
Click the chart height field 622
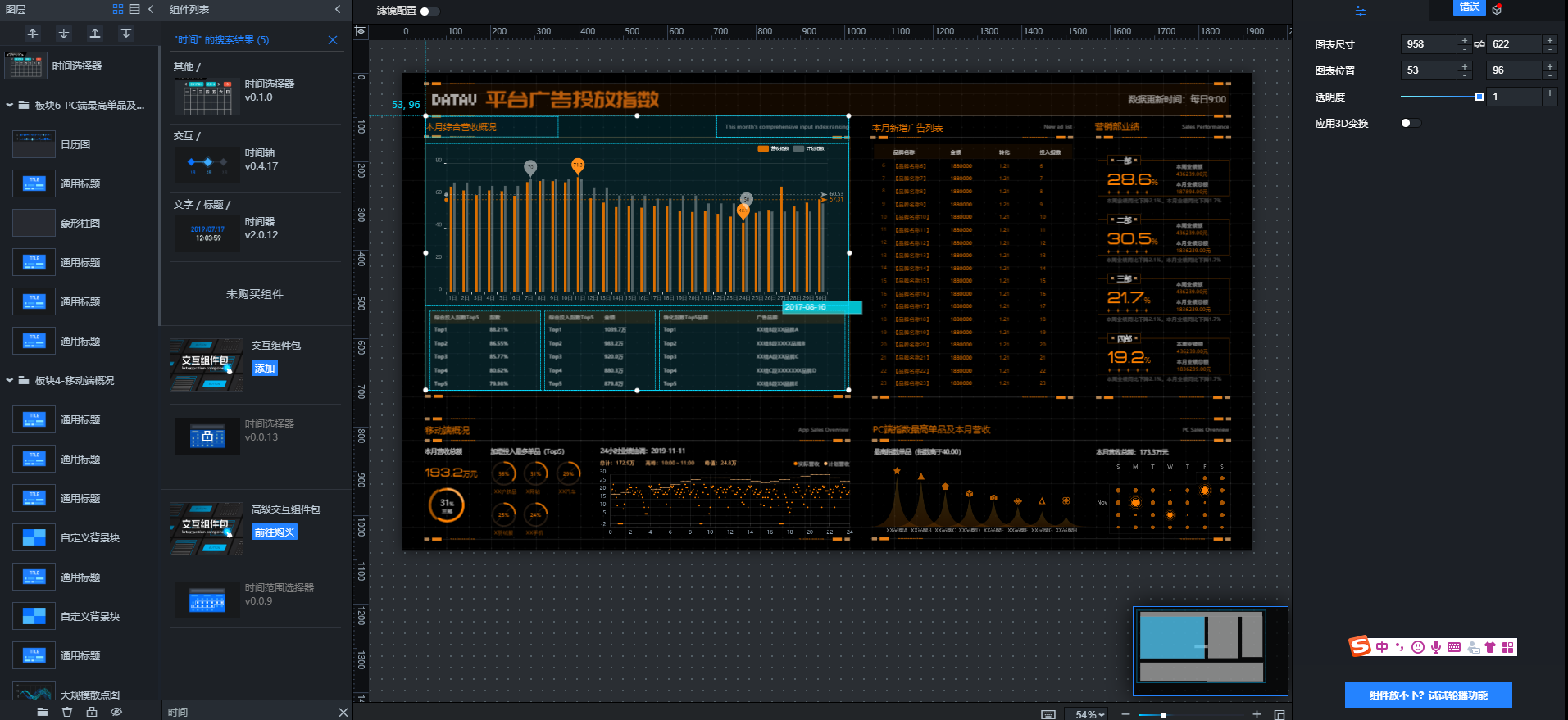pyautogui.click(x=1514, y=44)
